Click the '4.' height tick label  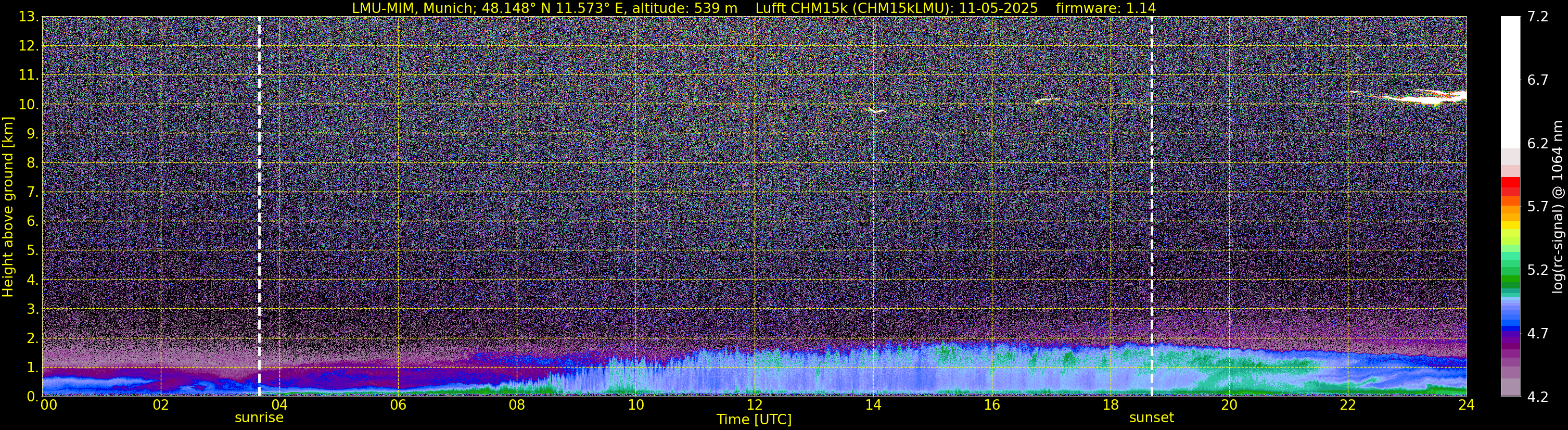click(x=32, y=280)
